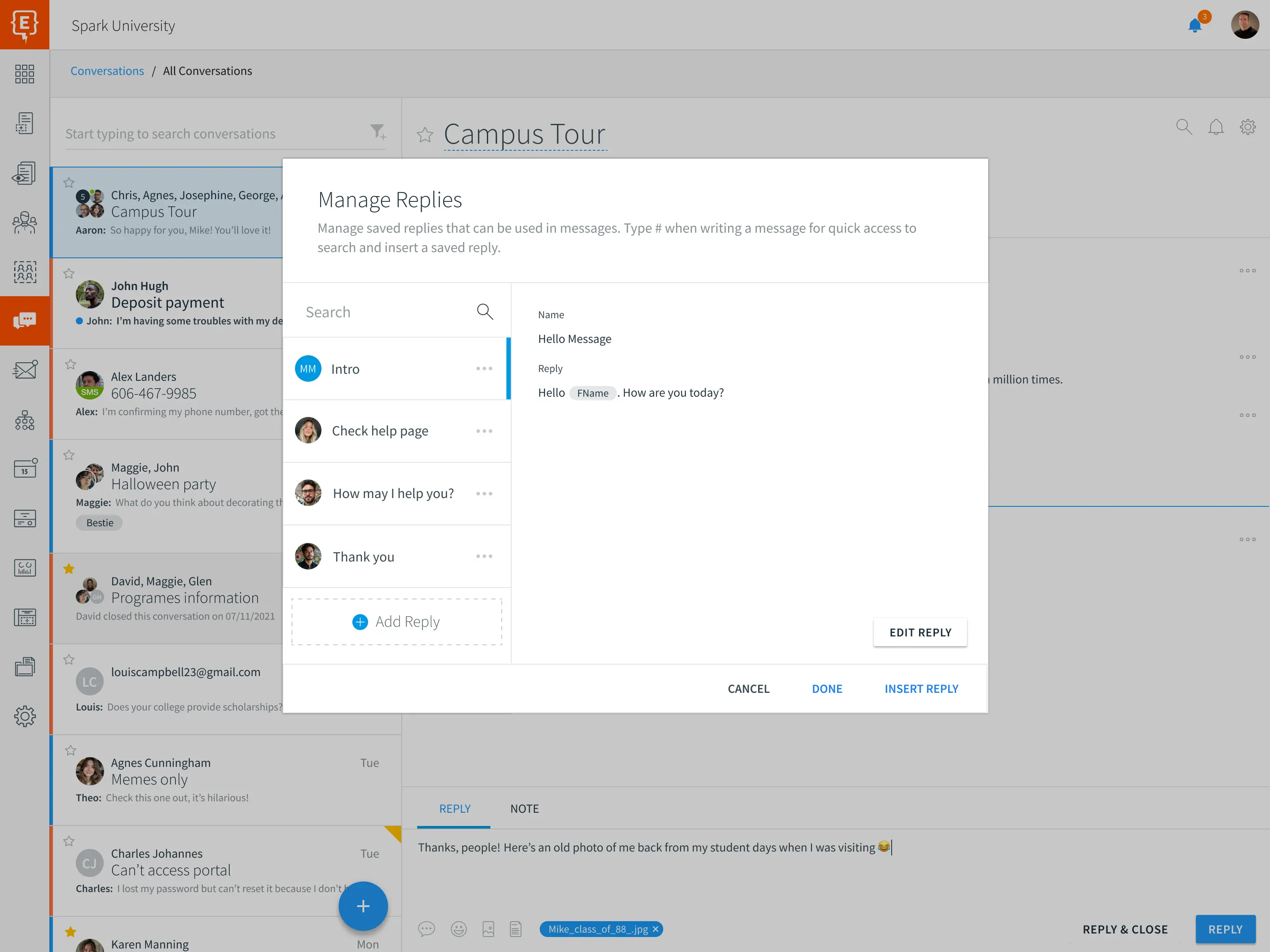Click the Bestie tag on Halloween party
The height and width of the screenshot is (952, 1270).
coord(99,523)
